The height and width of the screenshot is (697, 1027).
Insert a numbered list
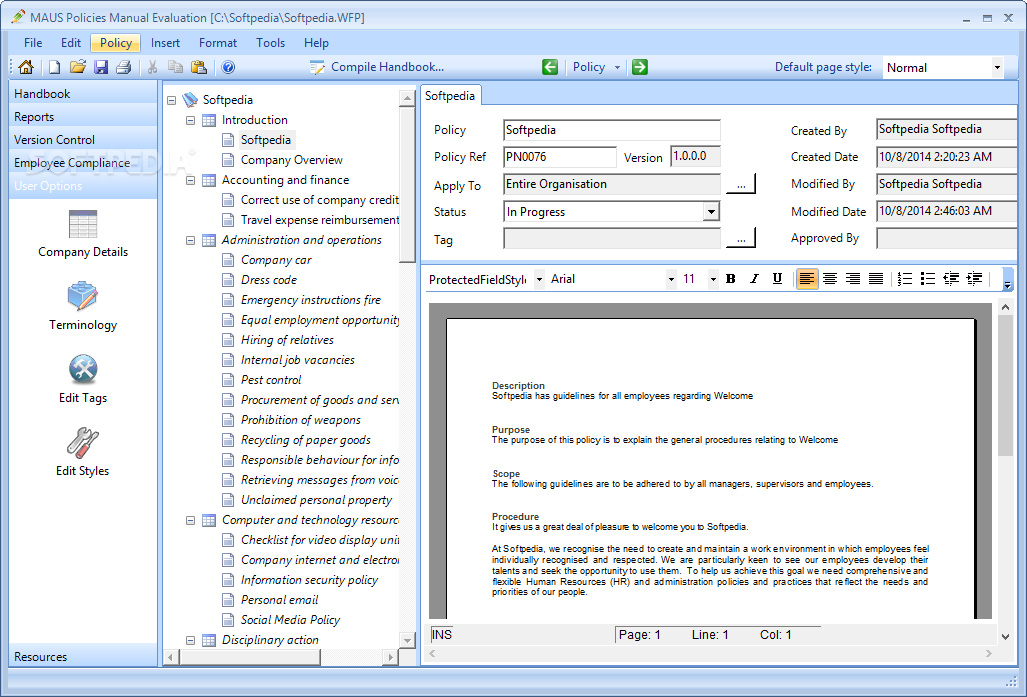(x=905, y=279)
